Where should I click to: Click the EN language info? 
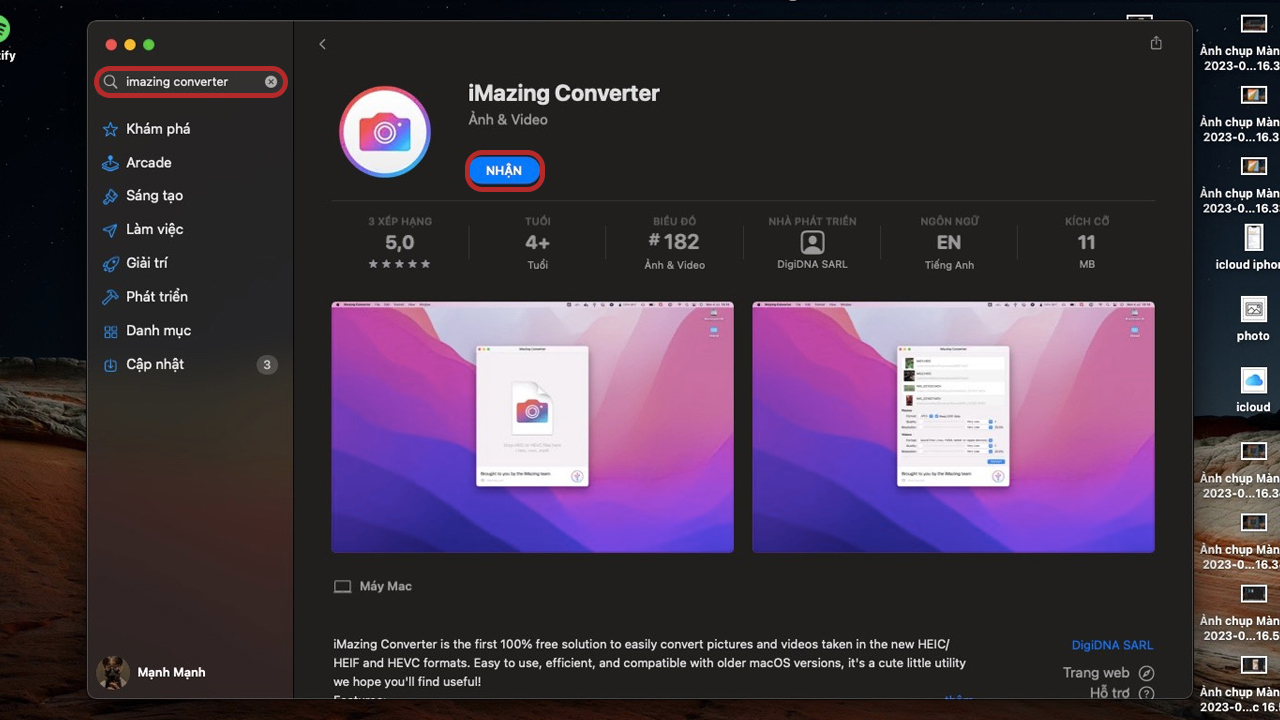click(x=949, y=243)
